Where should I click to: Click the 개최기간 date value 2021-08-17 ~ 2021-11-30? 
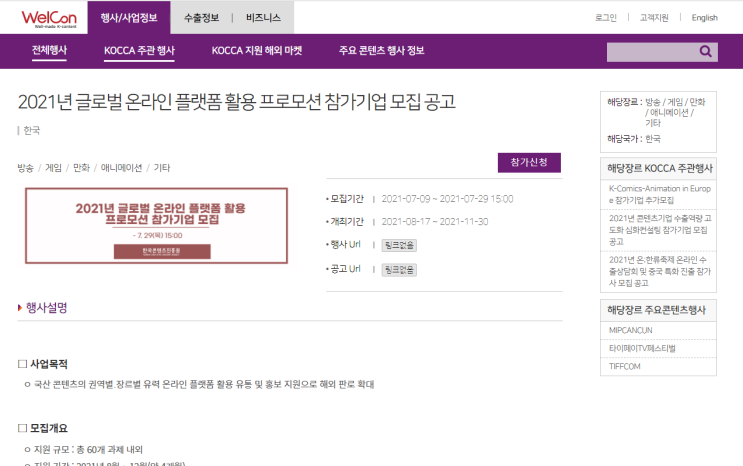point(435,221)
